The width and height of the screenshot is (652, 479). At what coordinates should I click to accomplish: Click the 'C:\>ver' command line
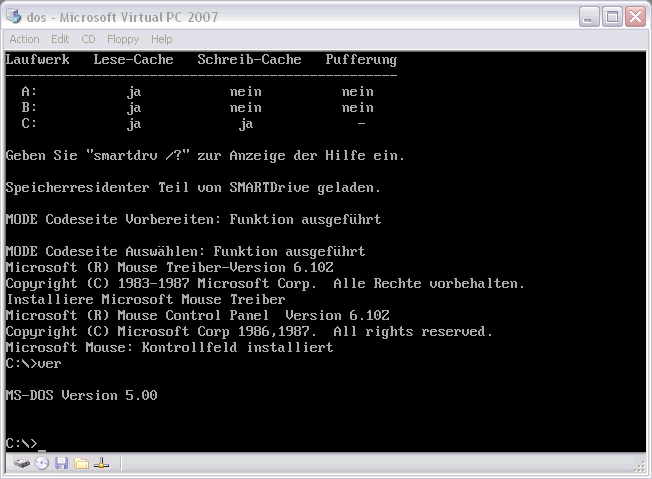[34, 363]
